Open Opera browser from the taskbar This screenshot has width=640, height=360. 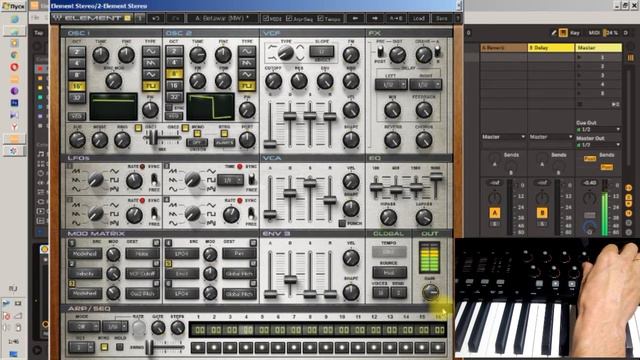pyautogui.click(x=14, y=67)
